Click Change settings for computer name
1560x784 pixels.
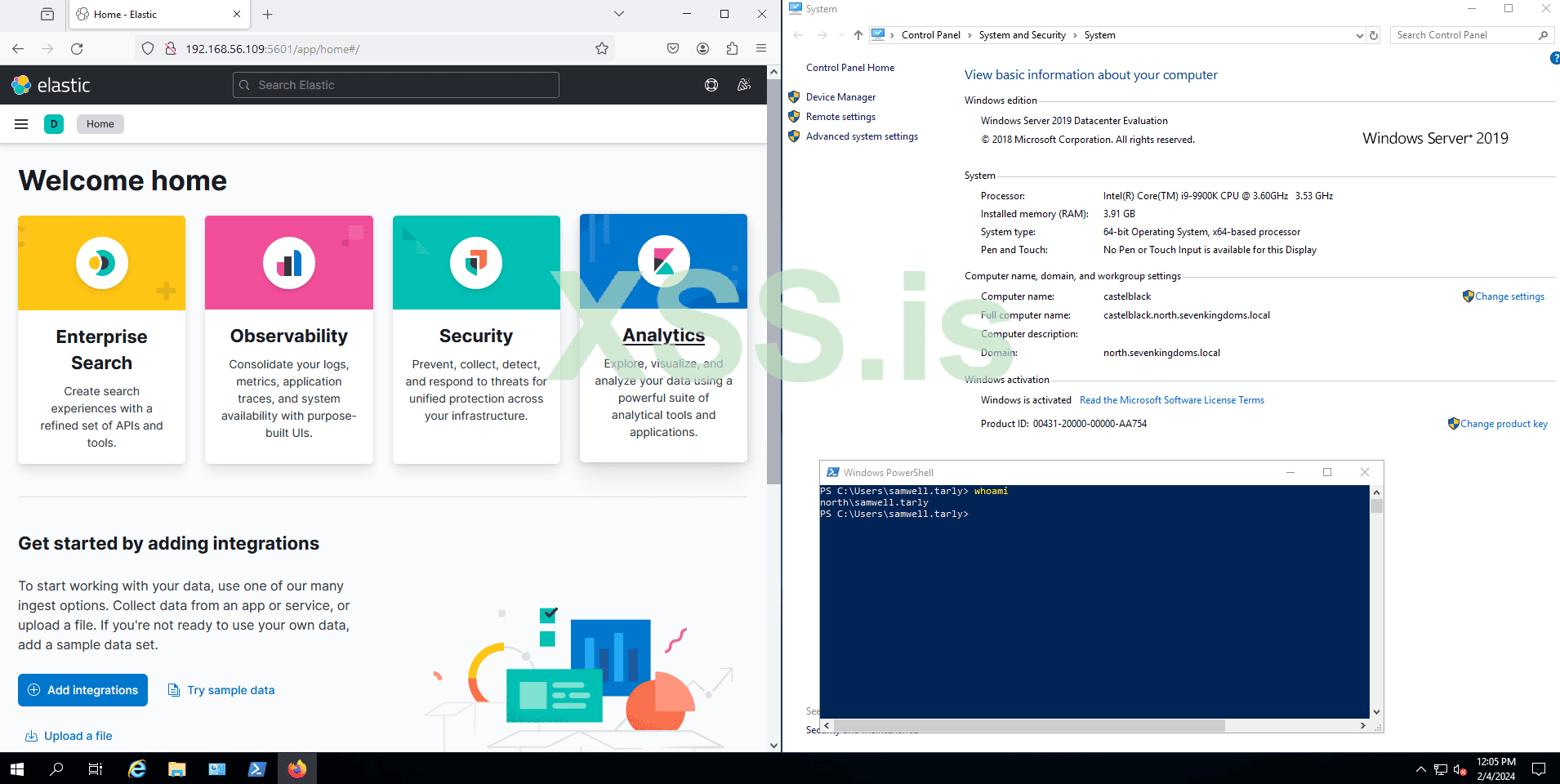[x=1509, y=296]
